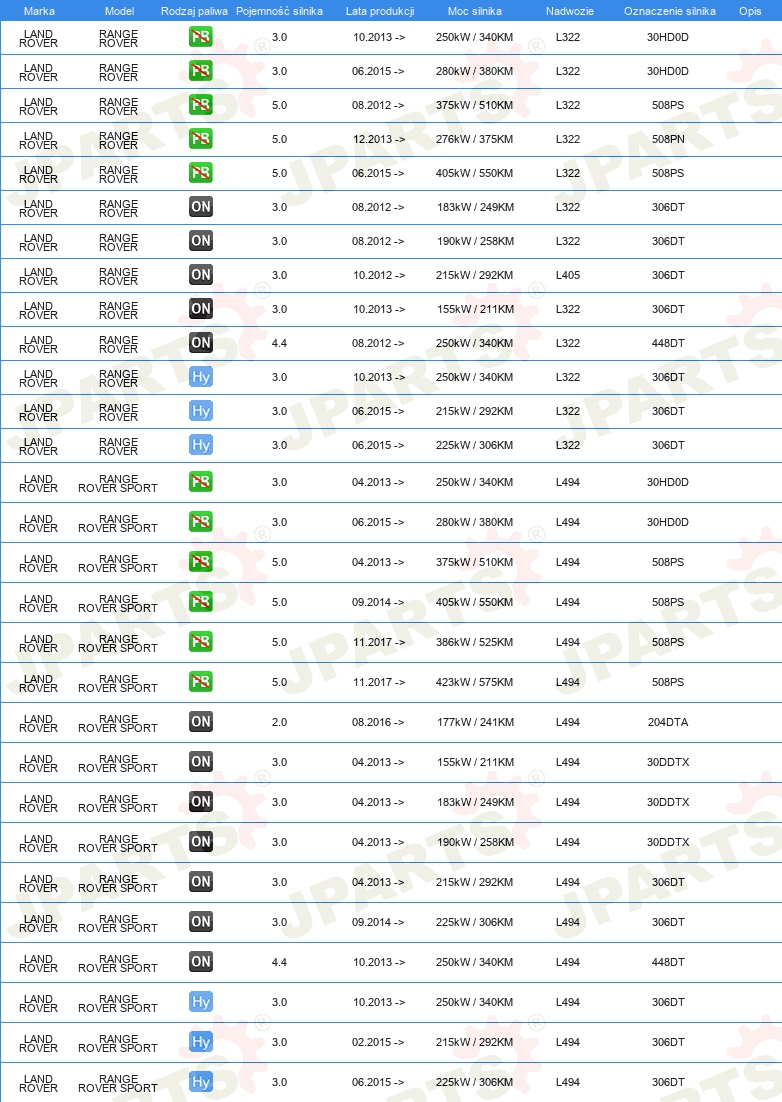The width and height of the screenshot is (782, 1102).
Task: Click hybrid Hy icon in 02.2015 row
Action: click(201, 1042)
